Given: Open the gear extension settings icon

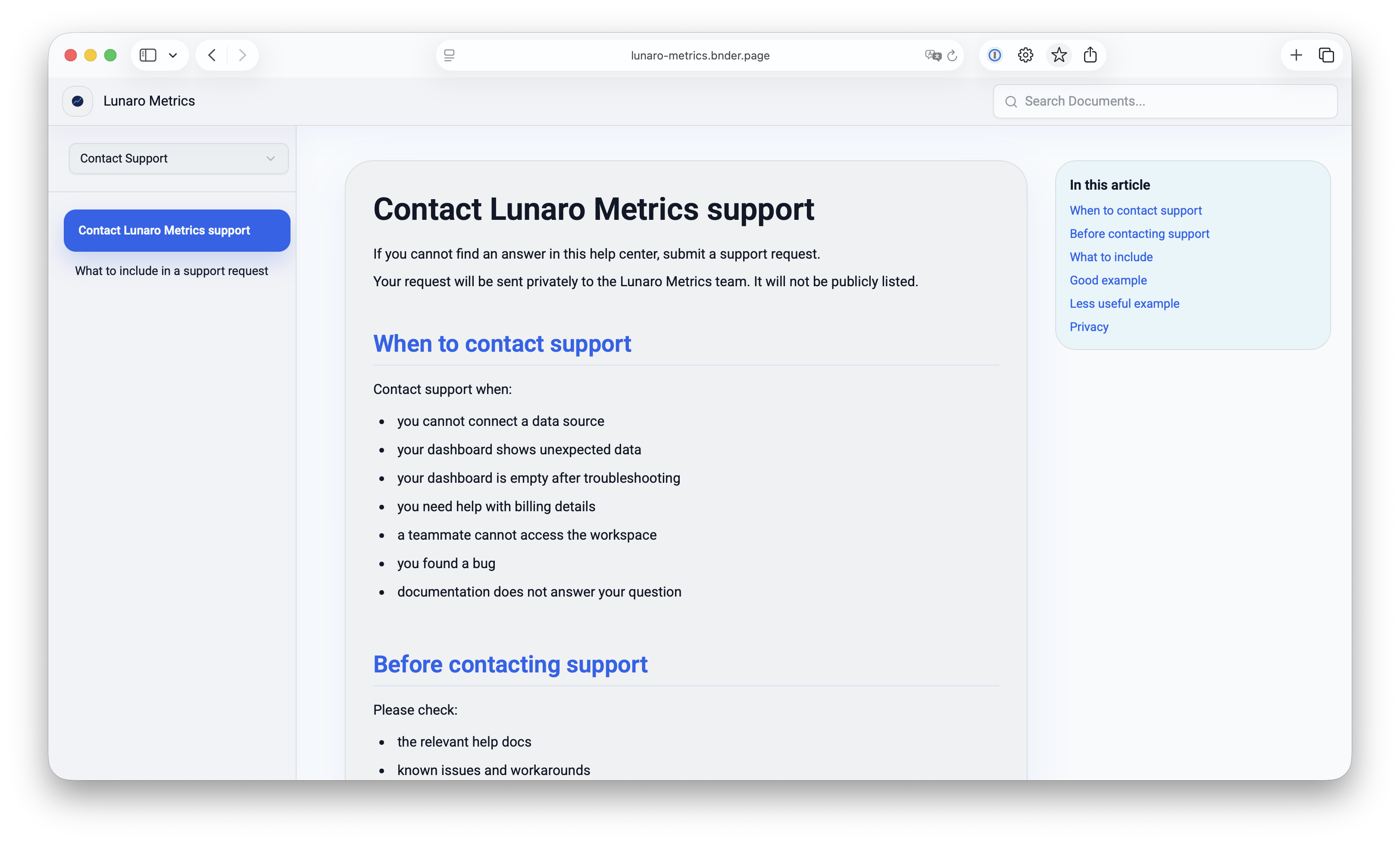Looking at the screenshot, I should [1025, 55].
